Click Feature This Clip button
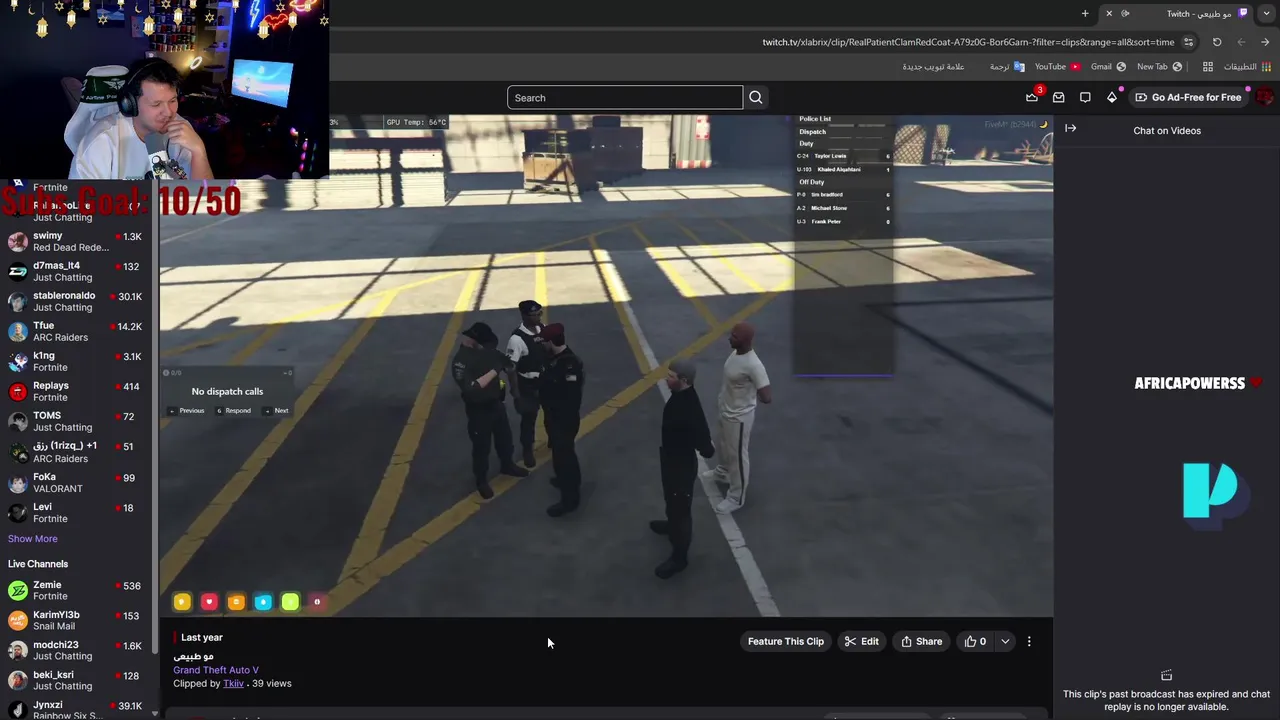The width and height of the screenshot is (1280, 720). pyautogui.click(x=786, y=641)
